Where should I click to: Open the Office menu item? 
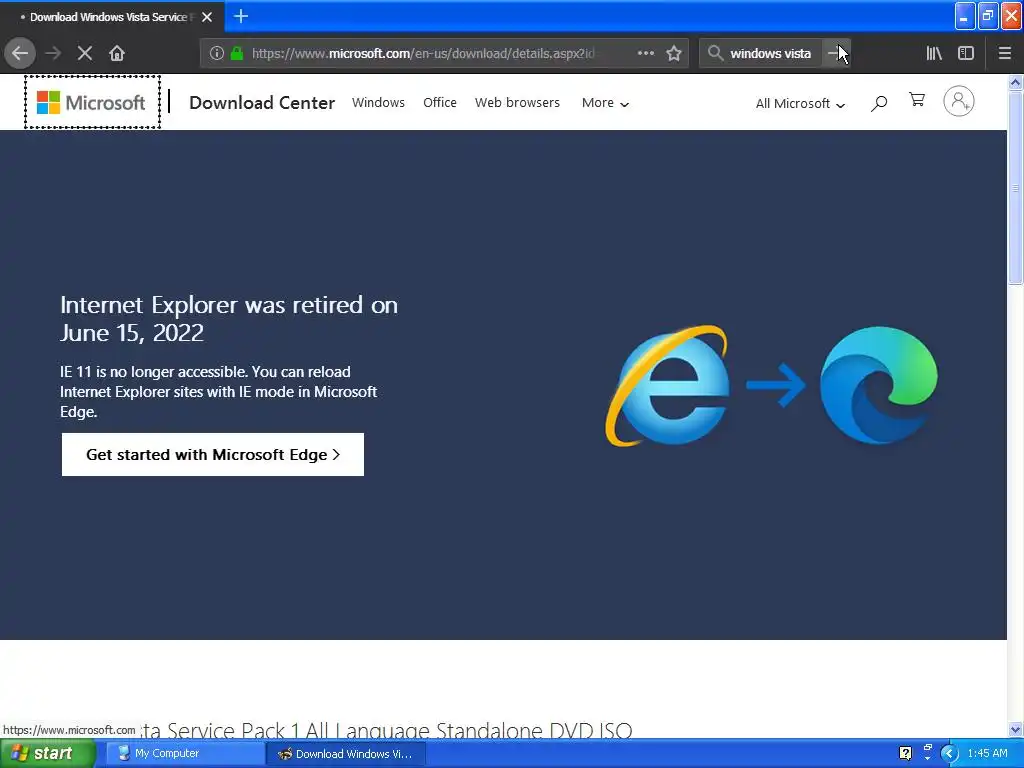440,103
